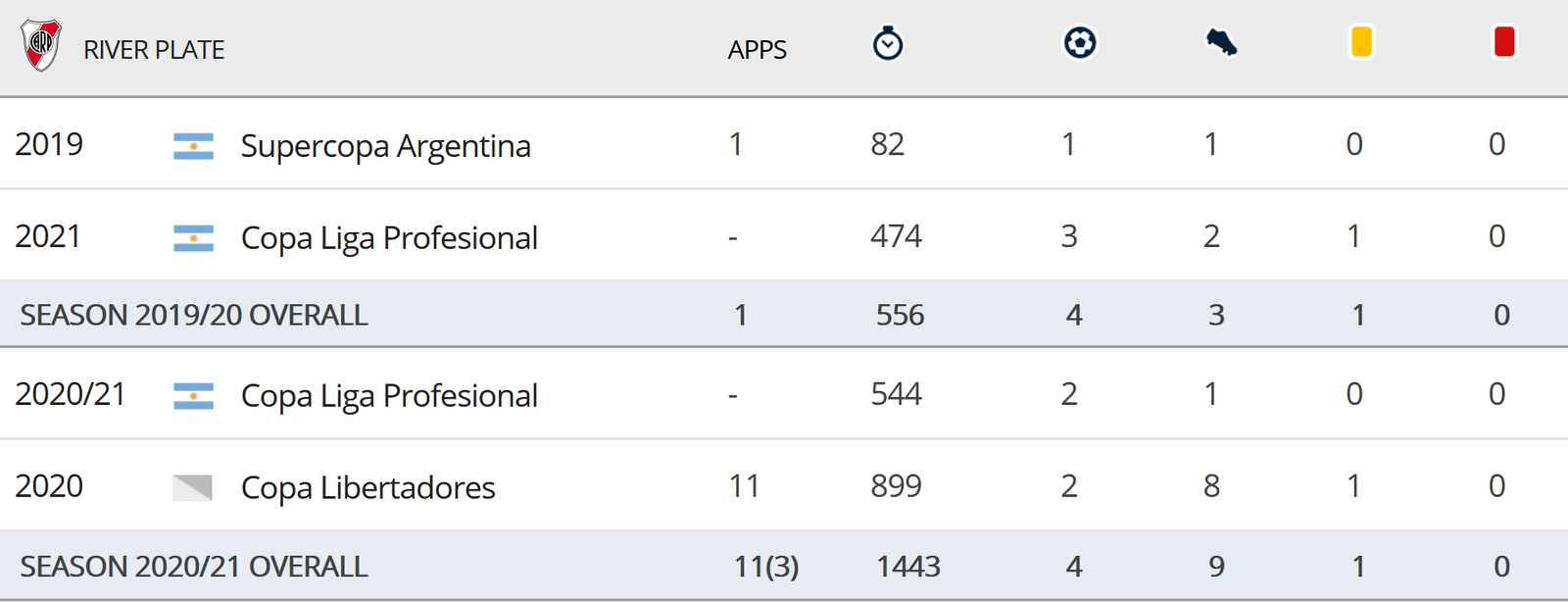Click the Argentina flag in the 2020/21 row

tap(193, 395)
